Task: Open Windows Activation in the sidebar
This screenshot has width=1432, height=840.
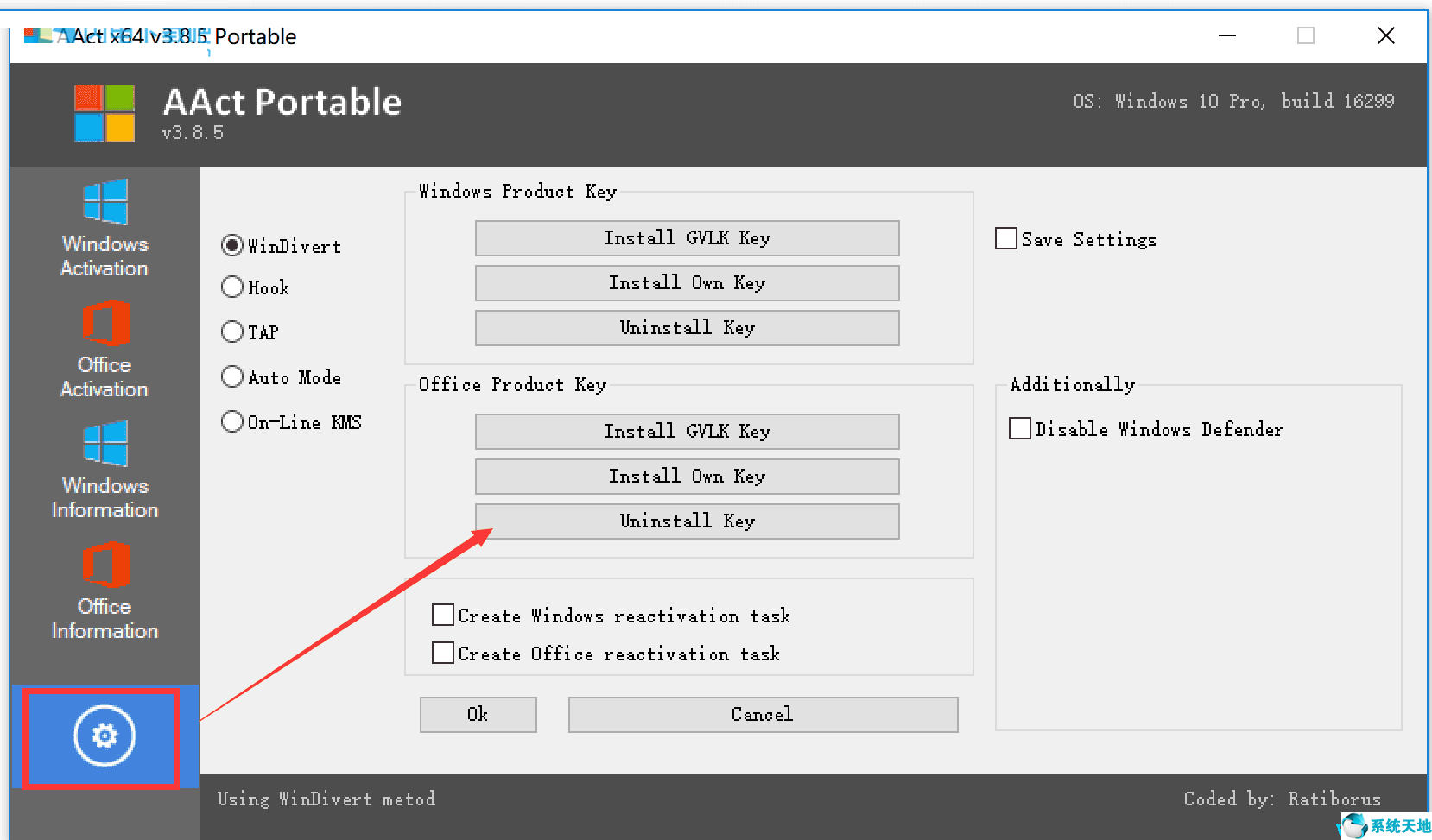Action: 105,228
